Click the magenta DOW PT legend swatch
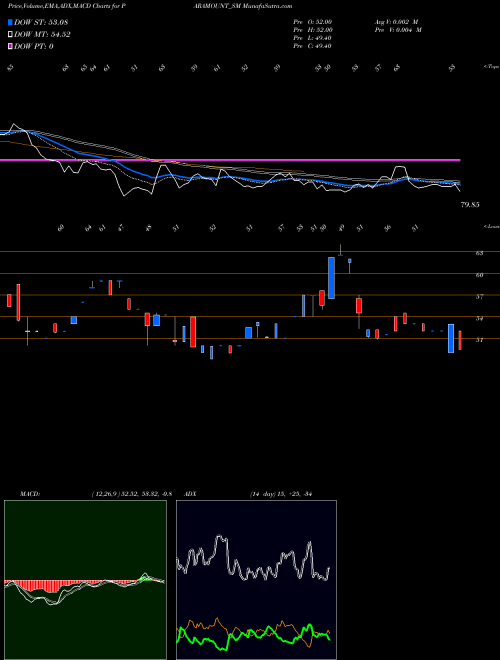 (11, 46)
